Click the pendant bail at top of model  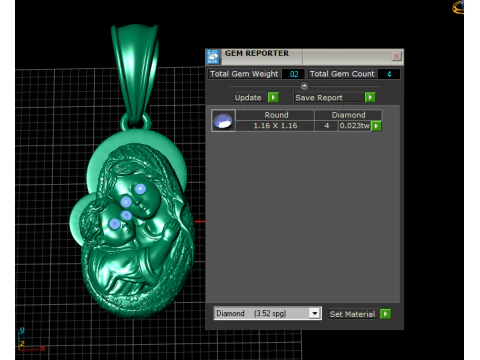(135, 73)
